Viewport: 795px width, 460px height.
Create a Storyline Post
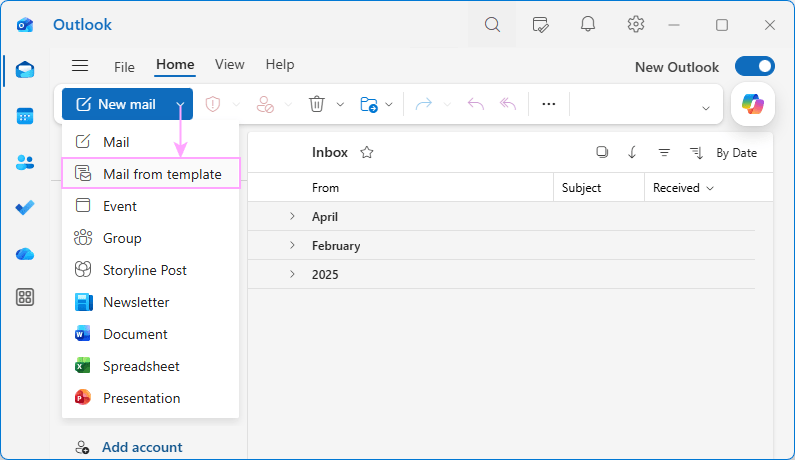pyautogui.click(x=150, y=270)
